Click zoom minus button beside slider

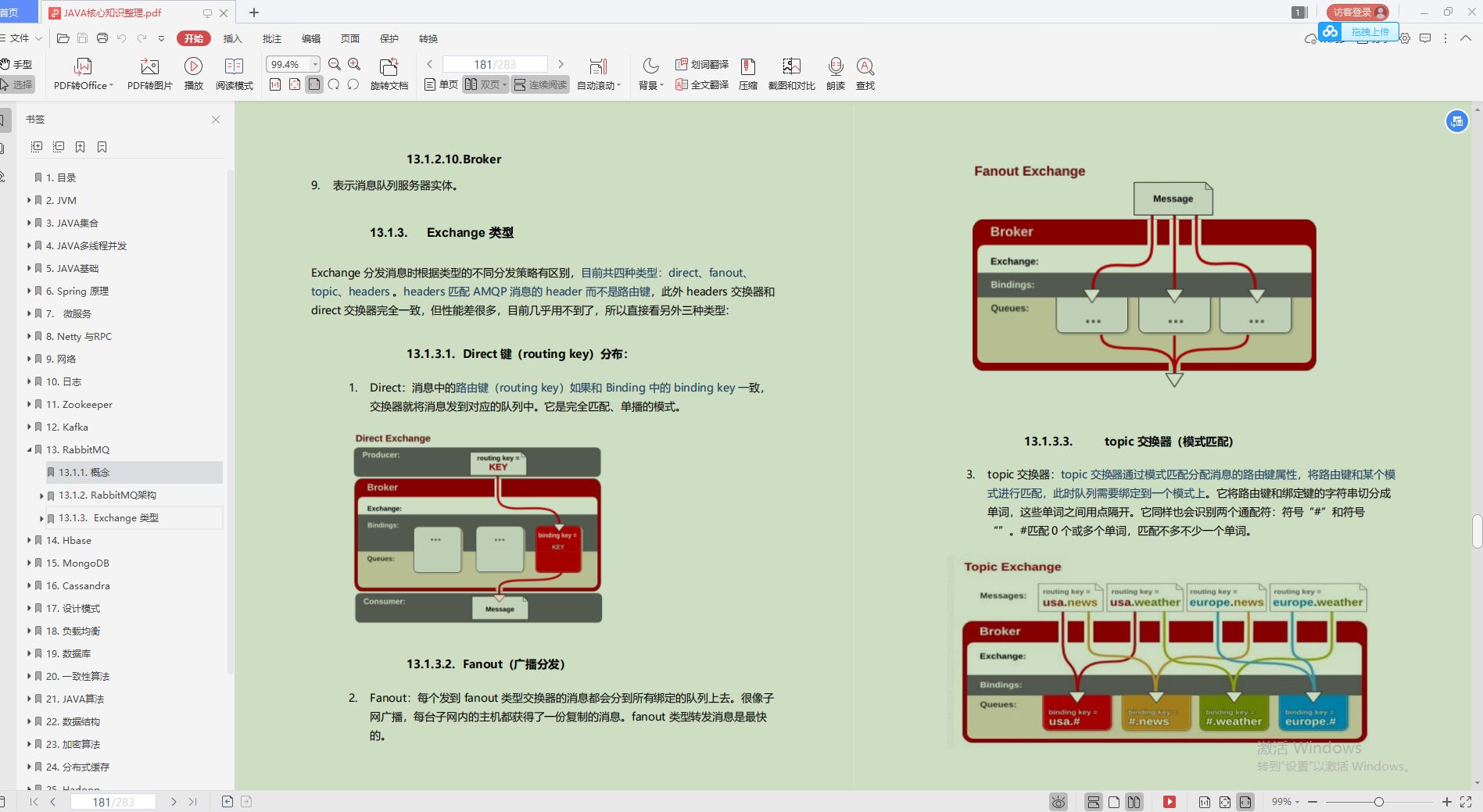tap(1313, 802)
